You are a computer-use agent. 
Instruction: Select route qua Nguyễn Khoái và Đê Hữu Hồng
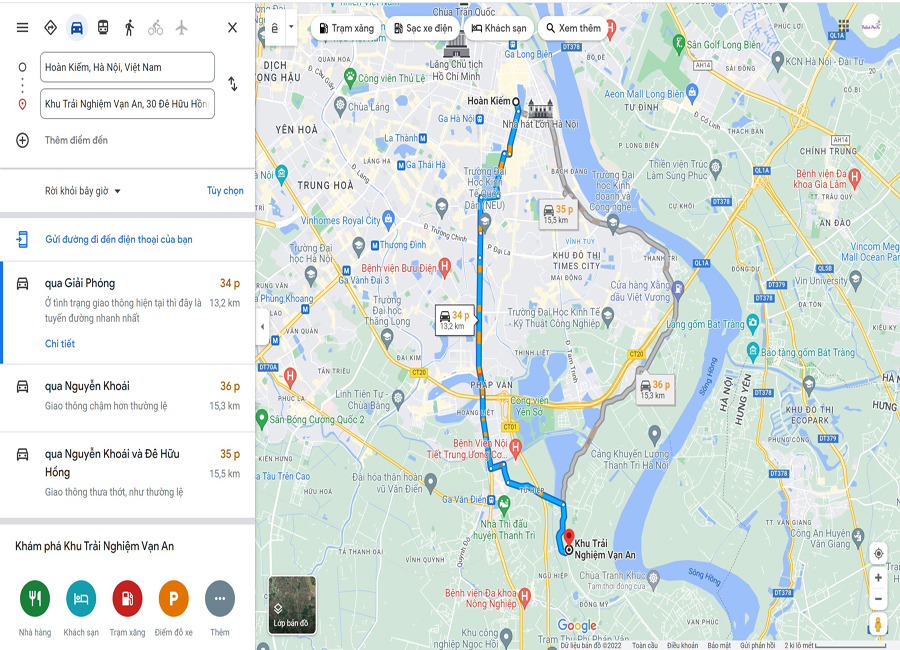pyautogui.click(x=127, y=474)
